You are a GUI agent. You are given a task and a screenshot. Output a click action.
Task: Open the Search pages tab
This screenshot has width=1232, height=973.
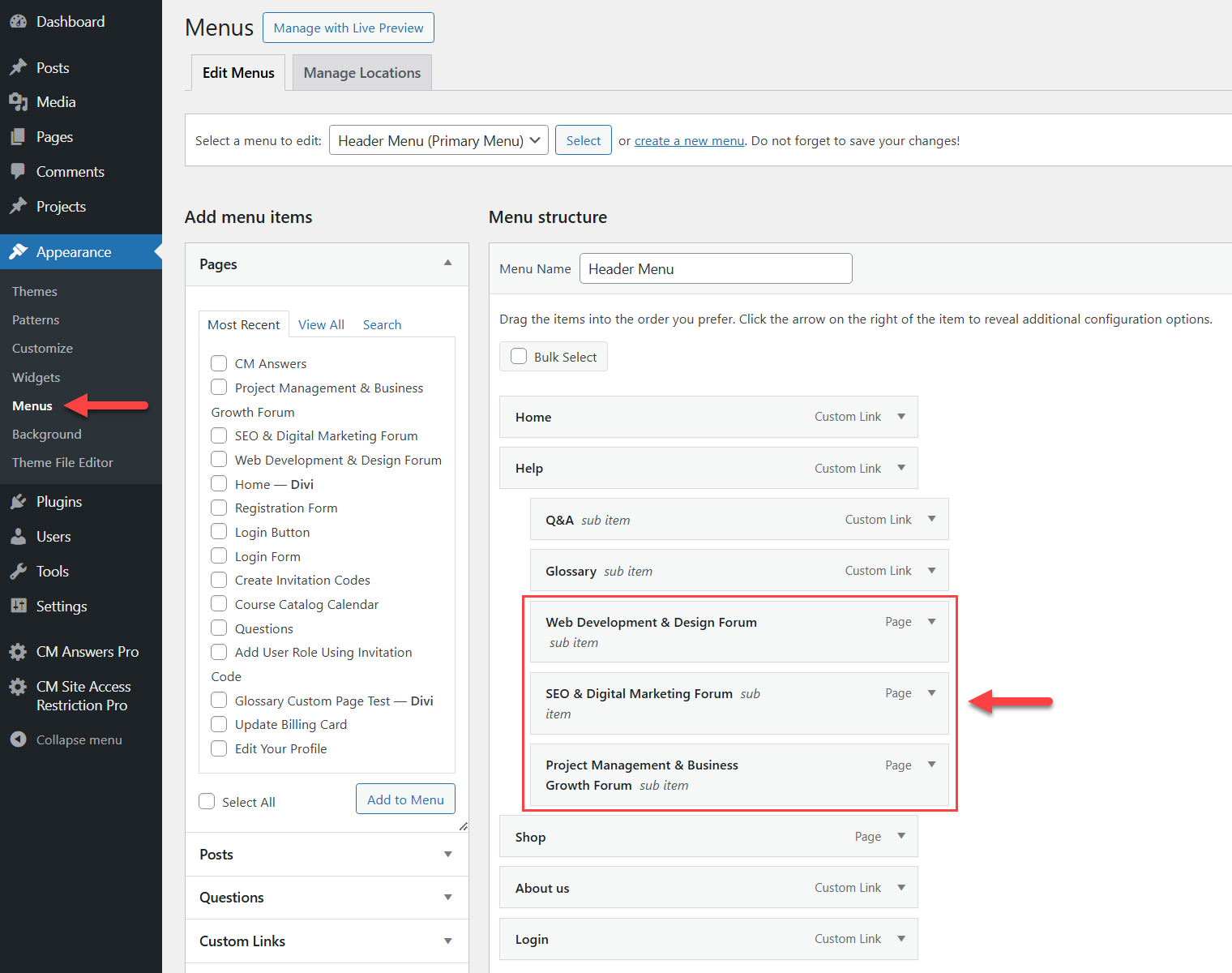pyautogui.click(x=382, y=324)
